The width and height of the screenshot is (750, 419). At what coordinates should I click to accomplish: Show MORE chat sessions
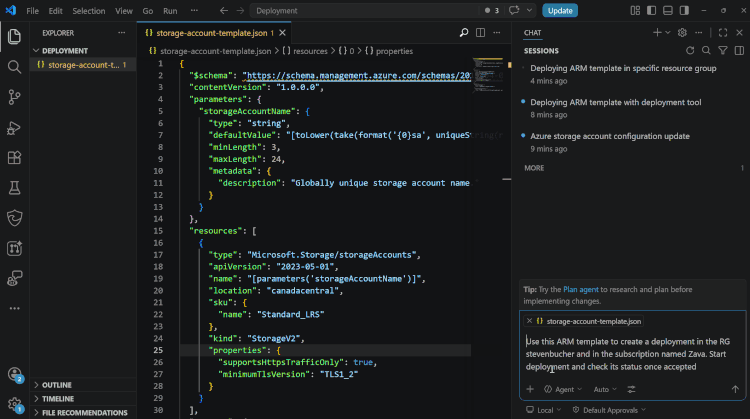click(x=534, y=168)
